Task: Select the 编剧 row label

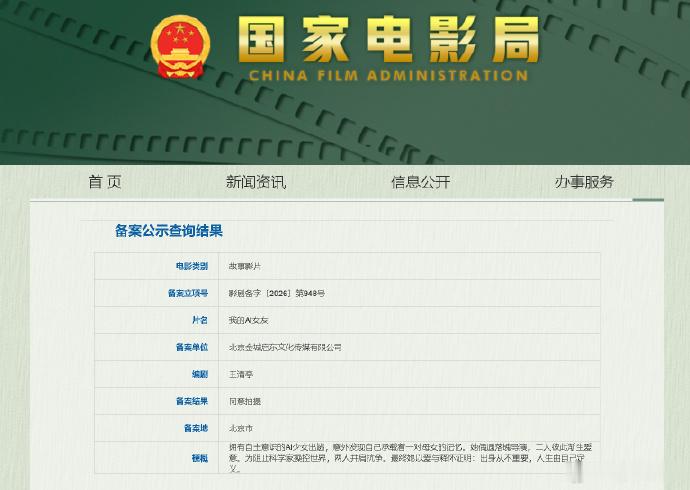Action: [199, 374]
